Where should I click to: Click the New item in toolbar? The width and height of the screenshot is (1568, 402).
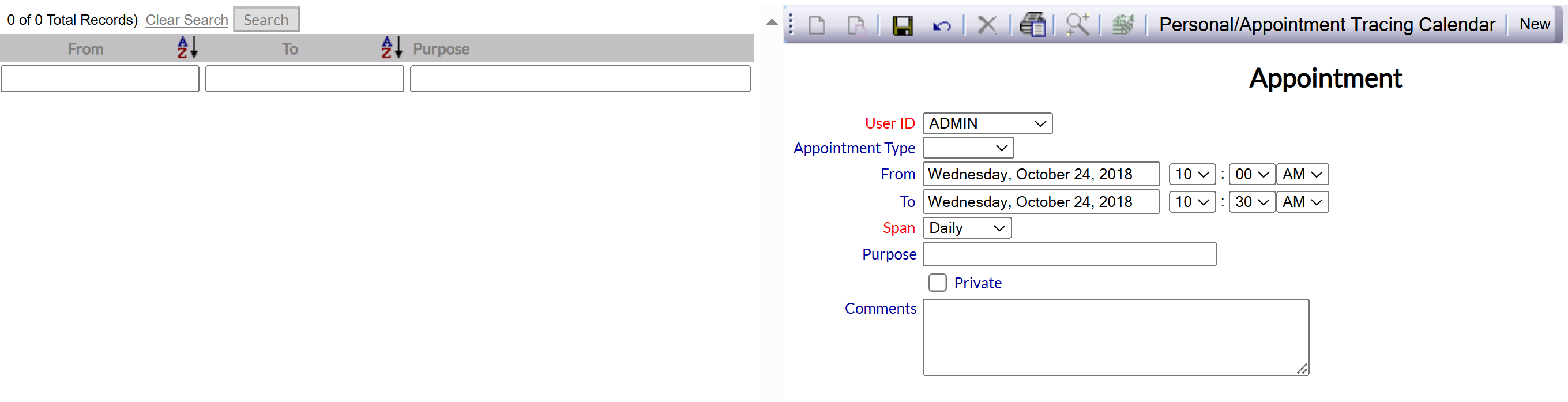(1534, 24)
